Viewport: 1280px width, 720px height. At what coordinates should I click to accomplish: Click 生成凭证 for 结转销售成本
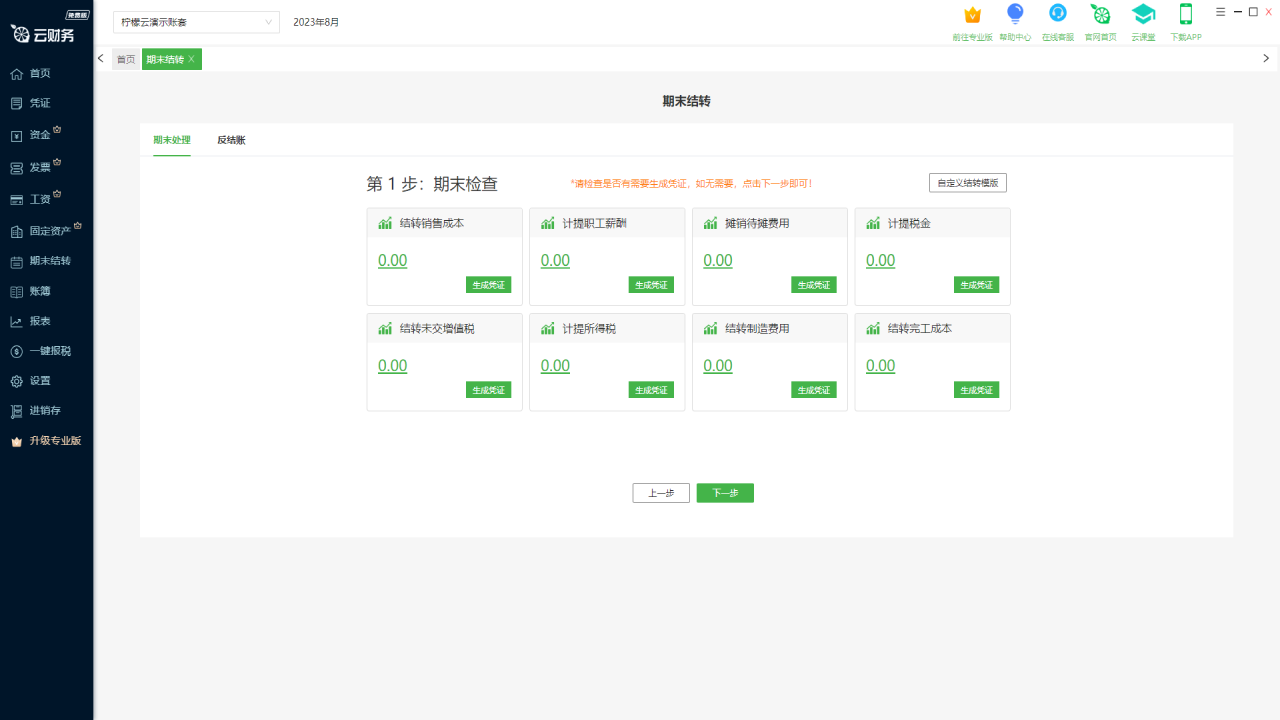coord(488,285)
